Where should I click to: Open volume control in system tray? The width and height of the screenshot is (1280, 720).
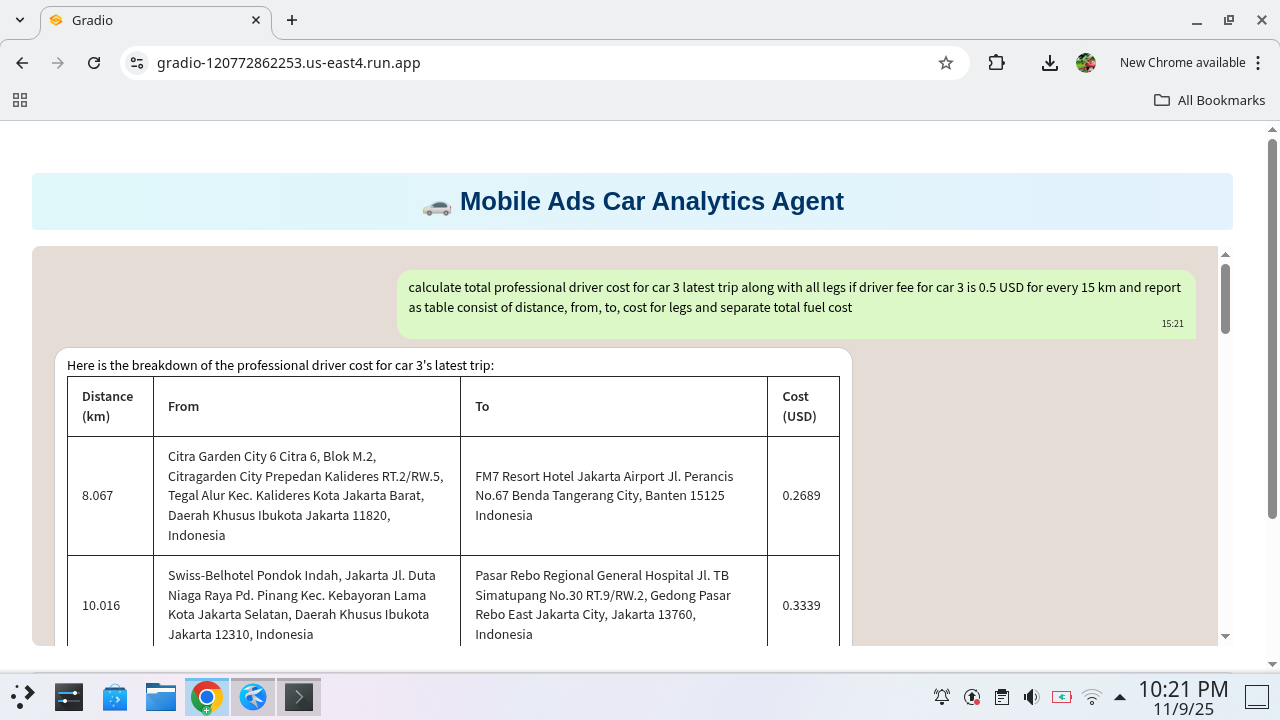coord(1032,697)
